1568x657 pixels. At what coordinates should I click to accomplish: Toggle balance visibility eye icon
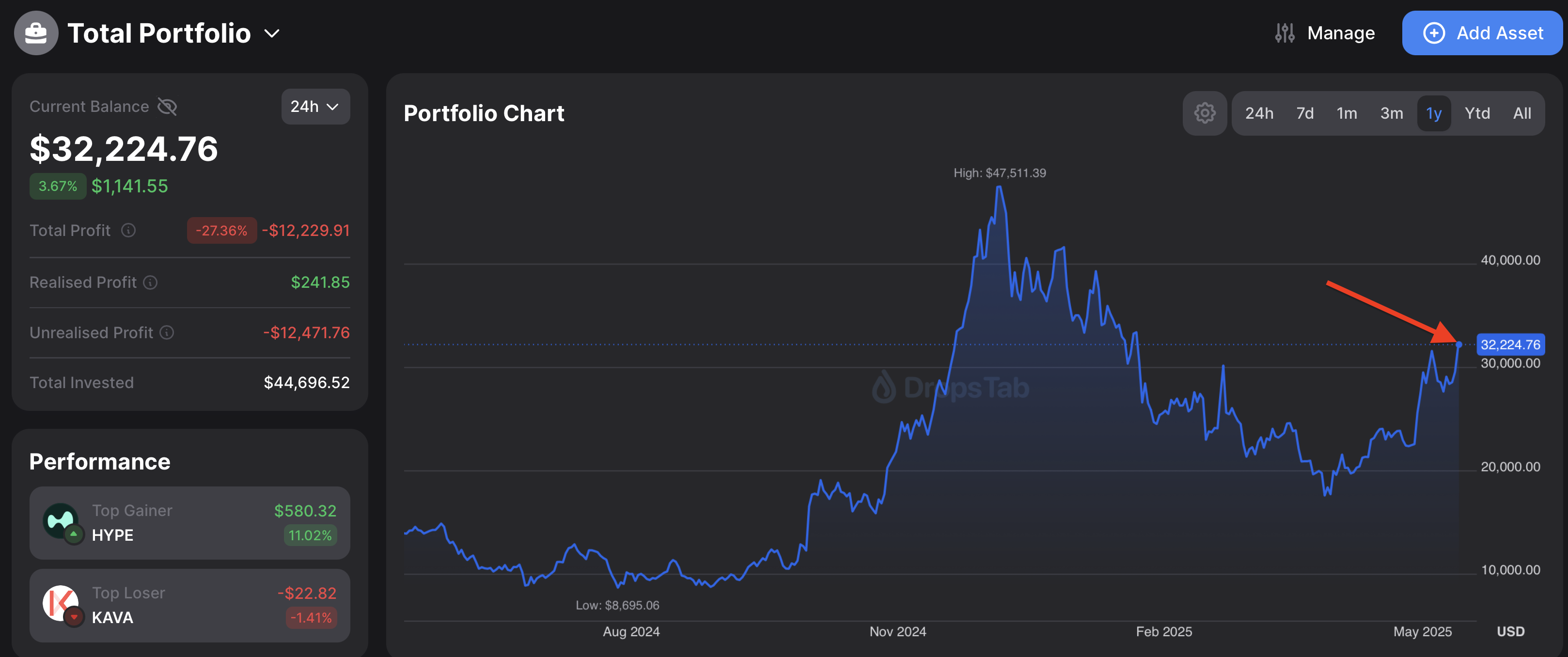[x=167, y=107]
